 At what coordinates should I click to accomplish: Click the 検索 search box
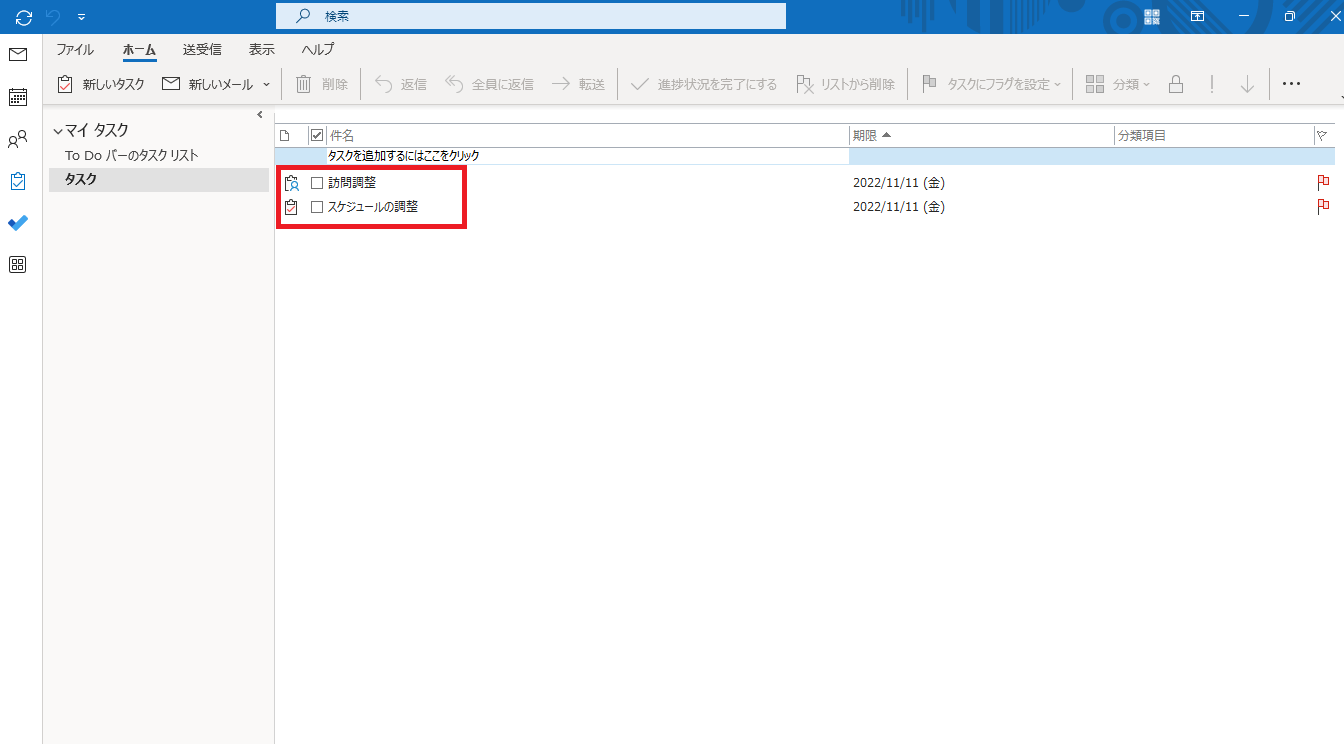coord(530,16)
